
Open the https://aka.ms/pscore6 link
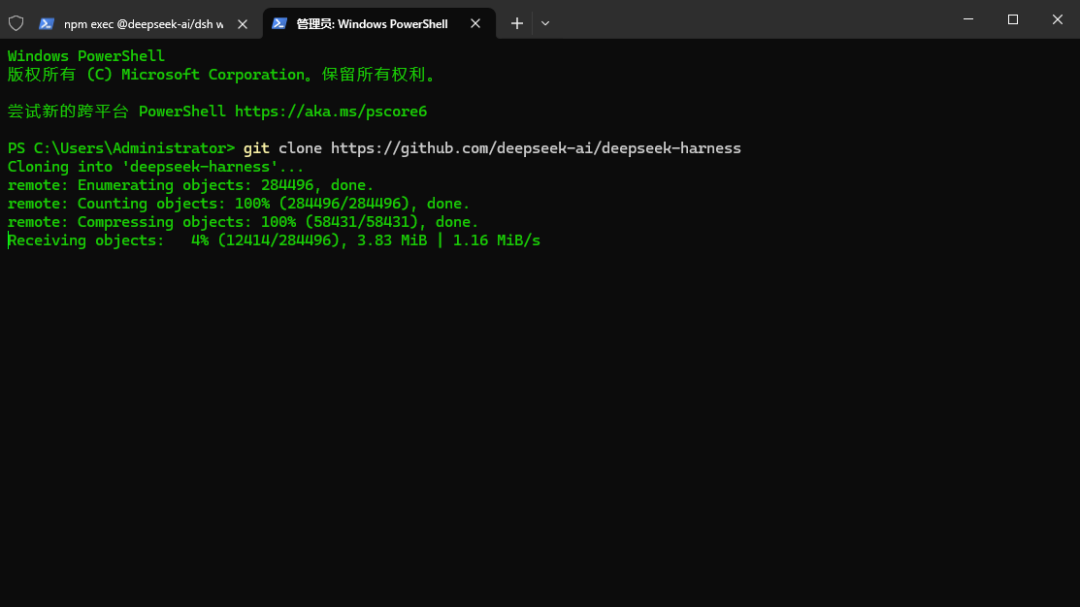click(x=331, y=111)
